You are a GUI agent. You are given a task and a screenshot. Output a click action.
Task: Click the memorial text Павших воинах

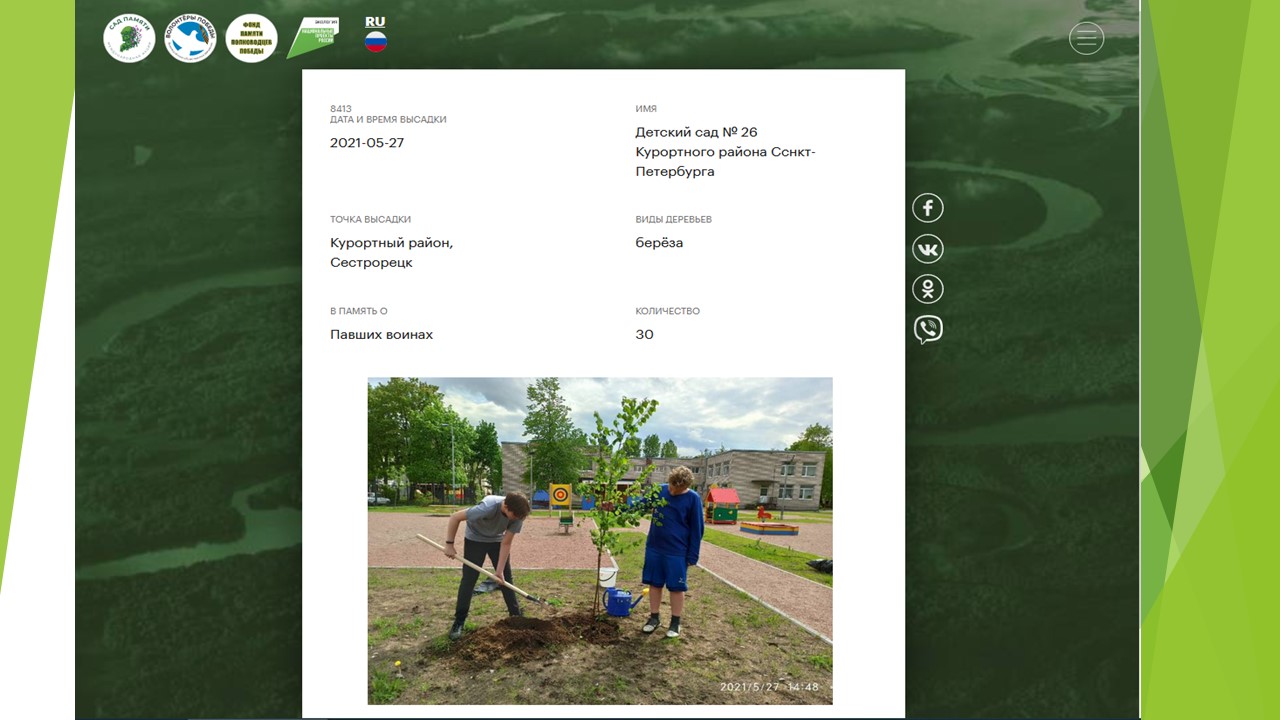point(382,335)
